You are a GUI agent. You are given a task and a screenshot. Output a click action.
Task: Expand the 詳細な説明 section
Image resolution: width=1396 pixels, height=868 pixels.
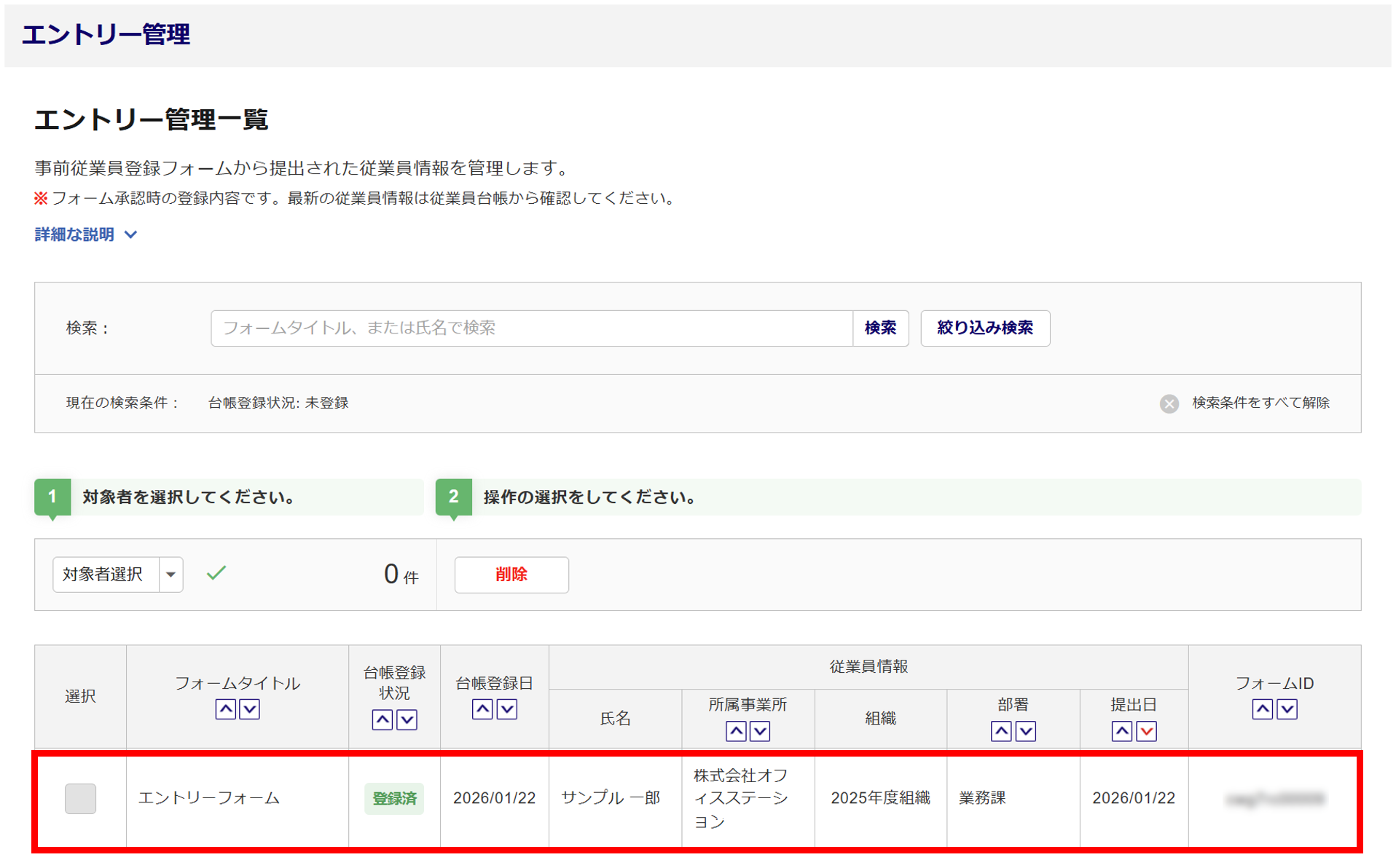85,234
